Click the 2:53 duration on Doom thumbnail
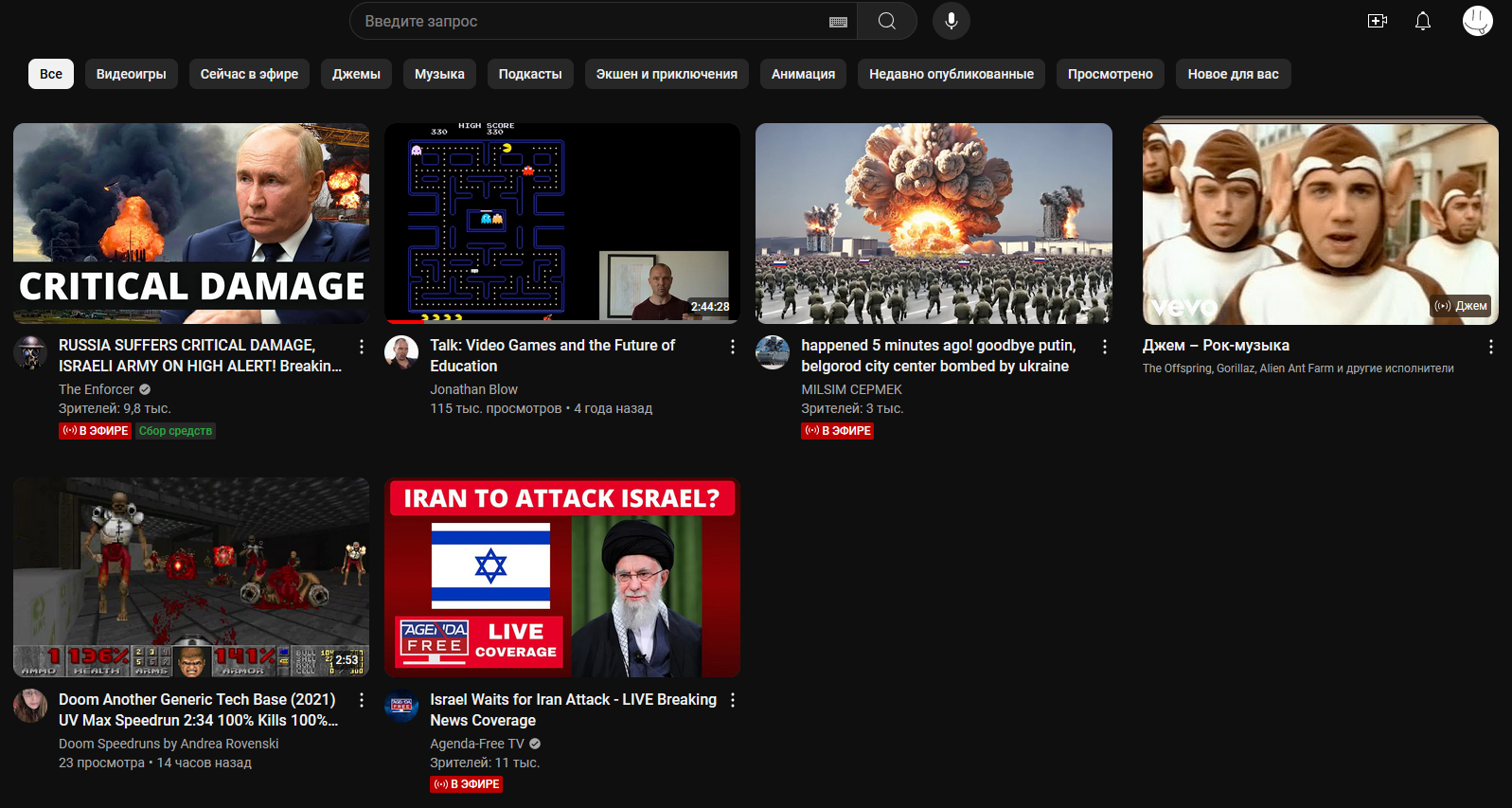1512x808 pixels. click(347, 660)
